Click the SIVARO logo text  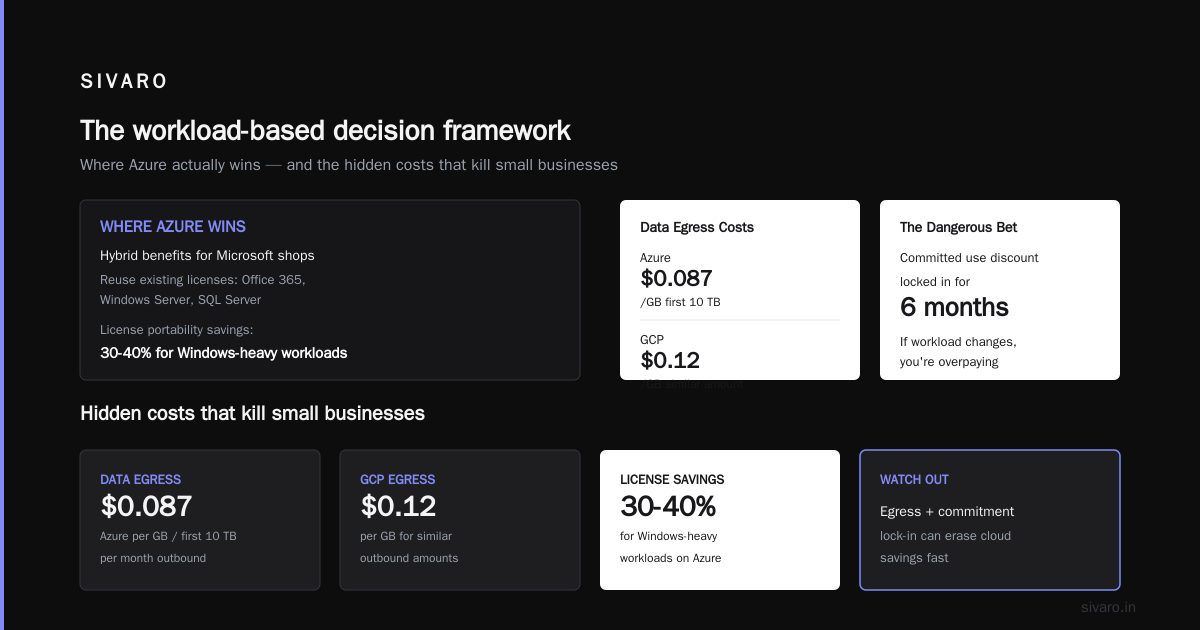tap(124, 82)
